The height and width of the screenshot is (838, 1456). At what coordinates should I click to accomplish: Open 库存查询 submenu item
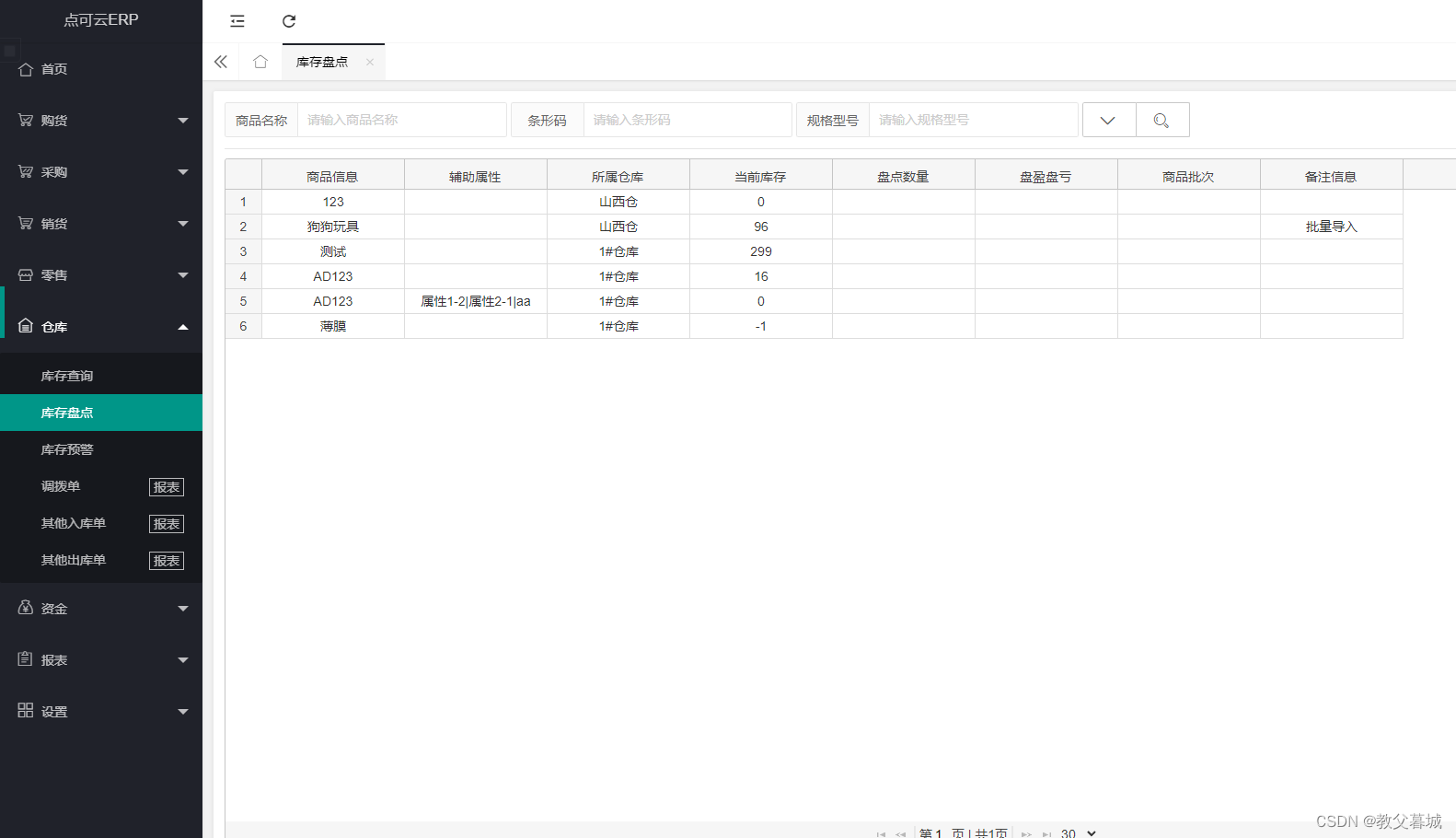point(101,376)
